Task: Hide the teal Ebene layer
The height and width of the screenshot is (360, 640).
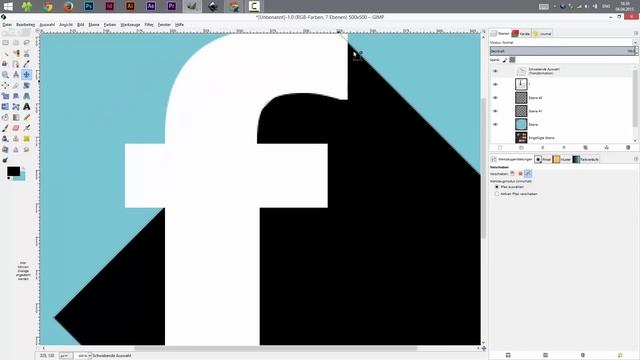Action: (495, 124)
